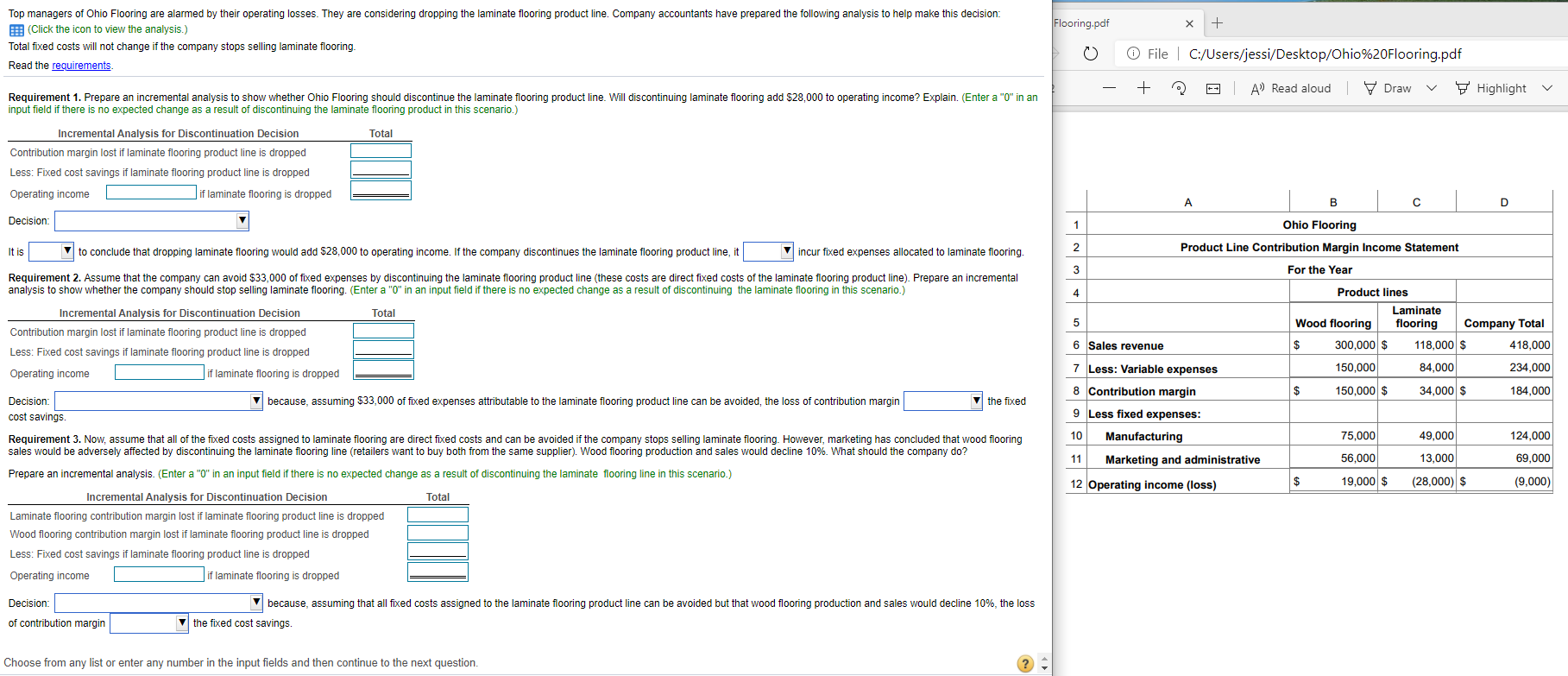Open a new browser tab

(x=1217, y=23)
